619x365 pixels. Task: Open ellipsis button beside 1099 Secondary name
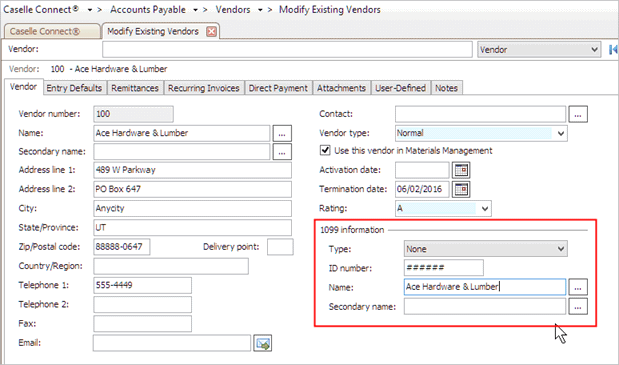point(578,307)
